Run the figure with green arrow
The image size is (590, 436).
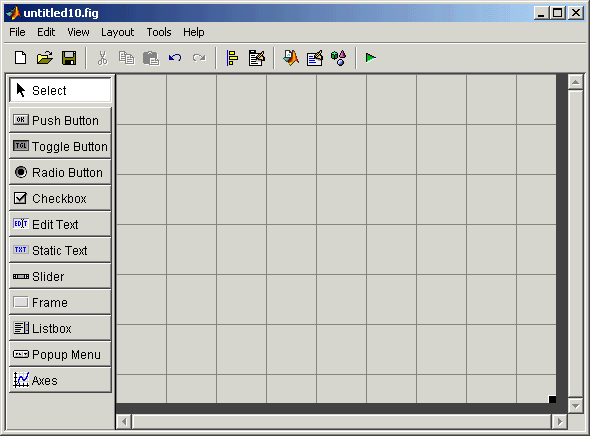tap(371, 58)
